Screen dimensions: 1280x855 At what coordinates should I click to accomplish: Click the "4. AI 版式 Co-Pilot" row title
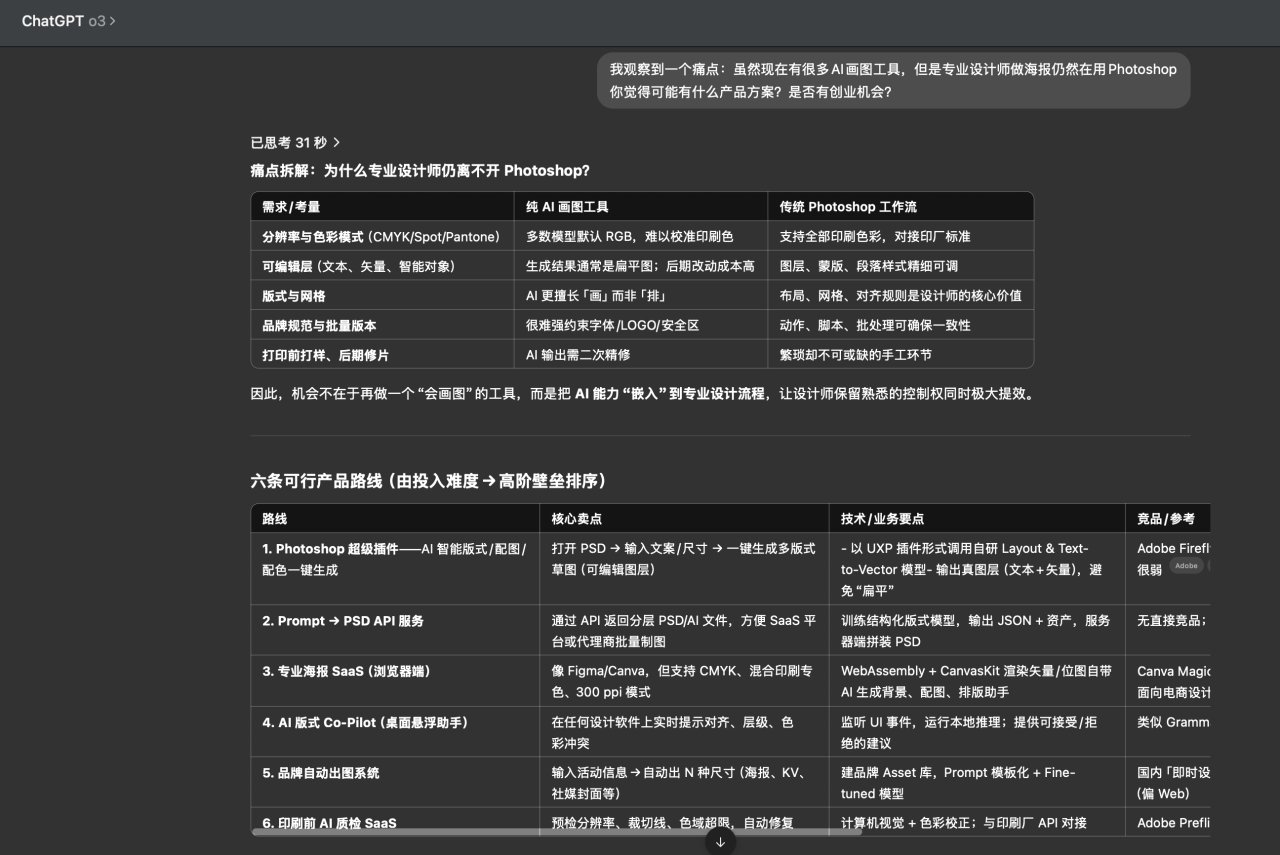[365, 722]
